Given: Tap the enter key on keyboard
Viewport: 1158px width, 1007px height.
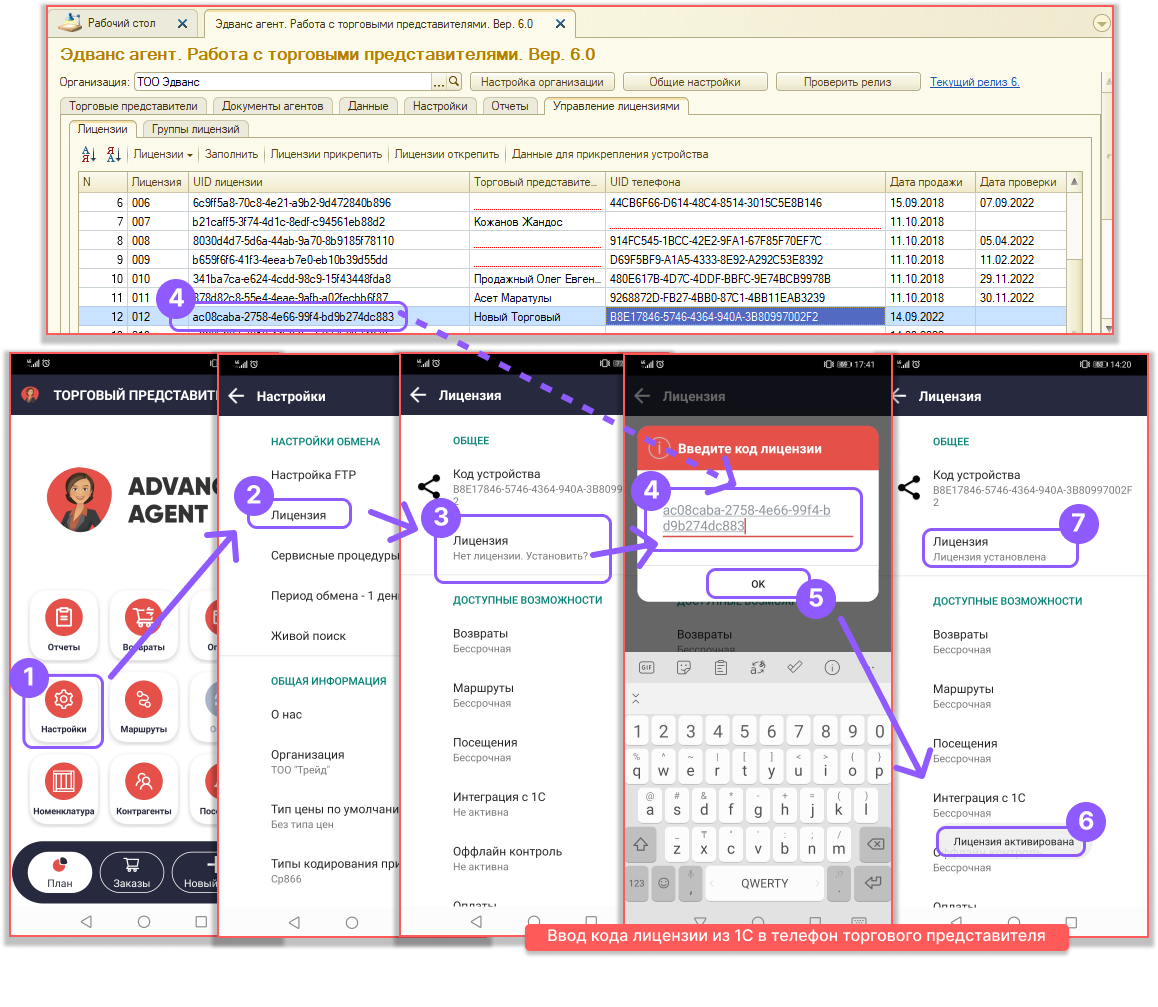Looking at the screenshot, I should coord(872,883).
